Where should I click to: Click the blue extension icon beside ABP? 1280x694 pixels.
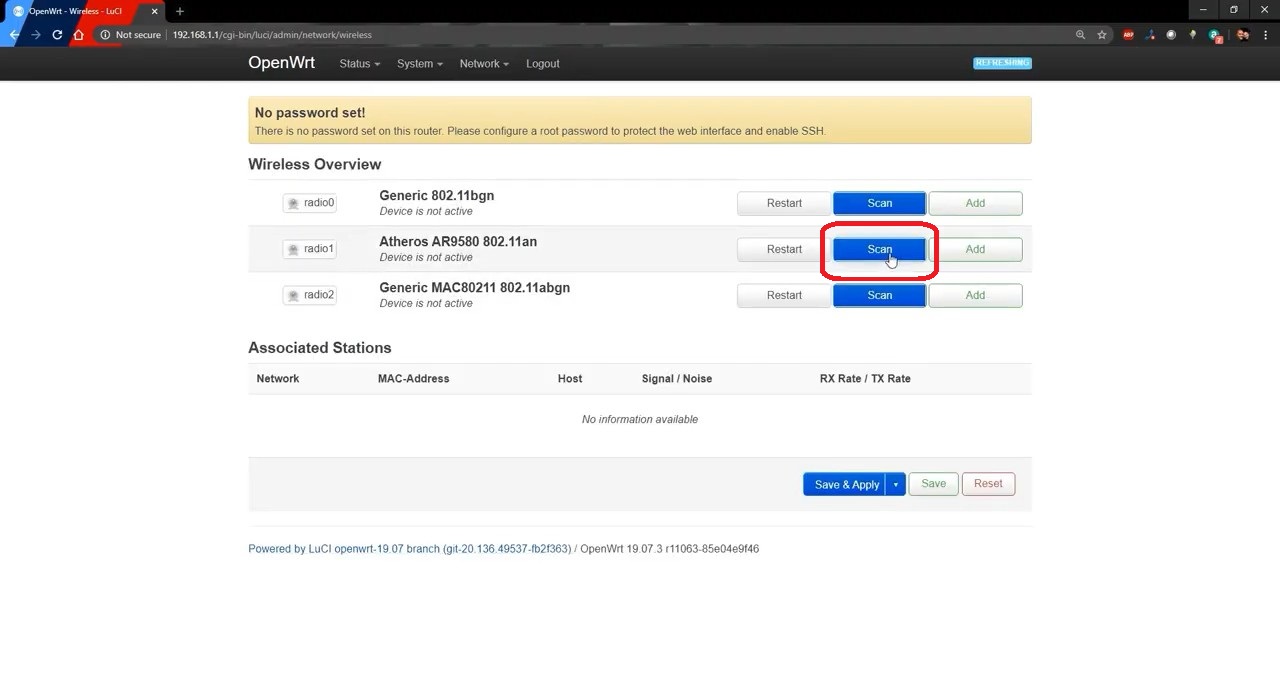[1150, 35]
